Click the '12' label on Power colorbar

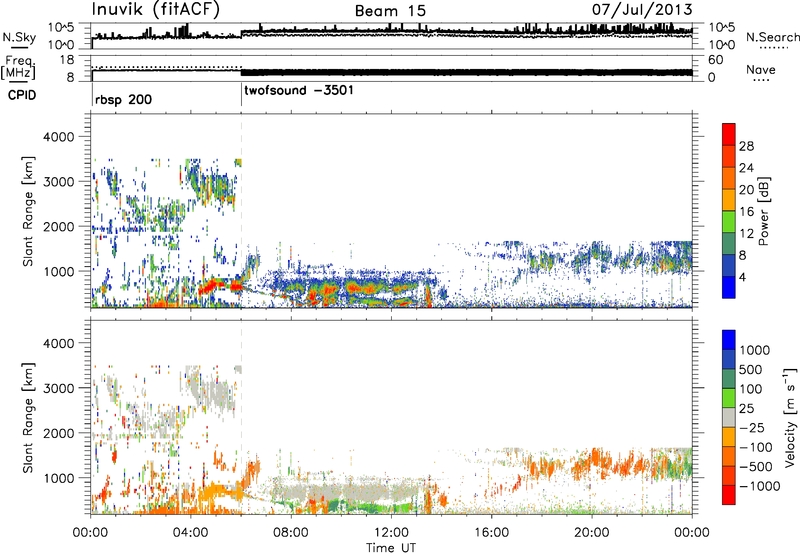pos(746,234)
